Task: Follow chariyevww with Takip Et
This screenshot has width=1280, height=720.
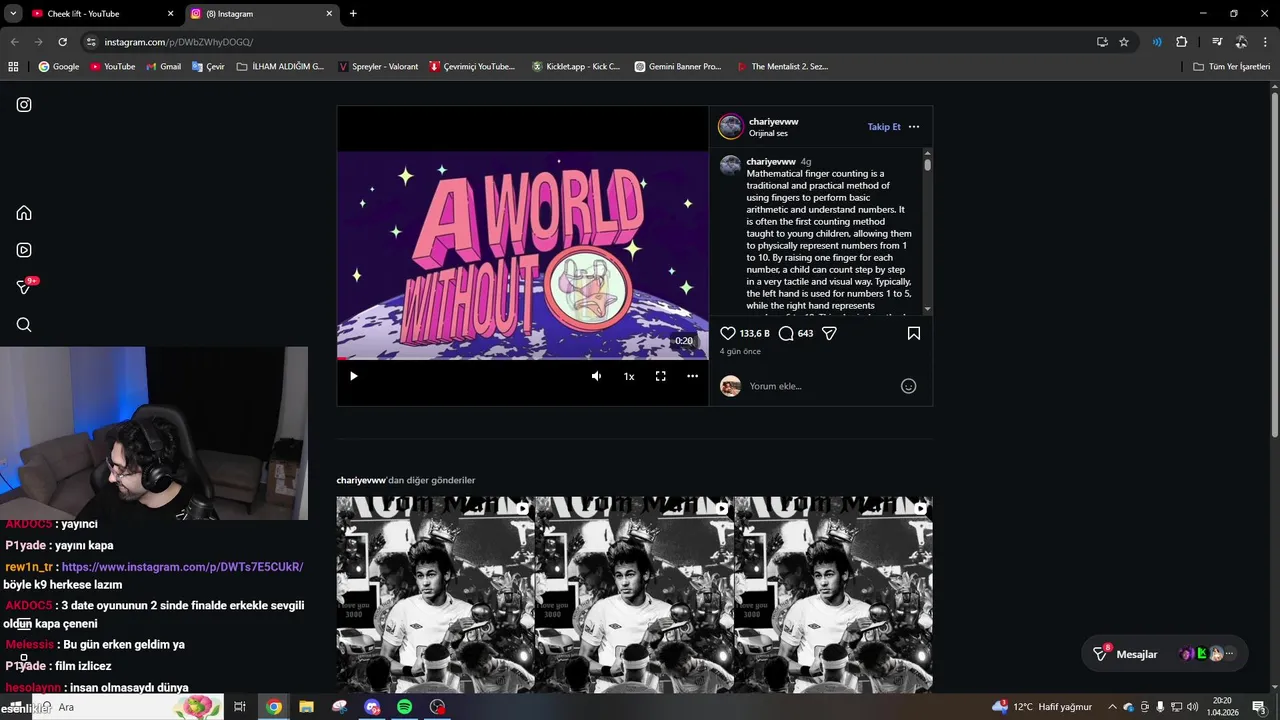Action: click(x=884, y=127)
